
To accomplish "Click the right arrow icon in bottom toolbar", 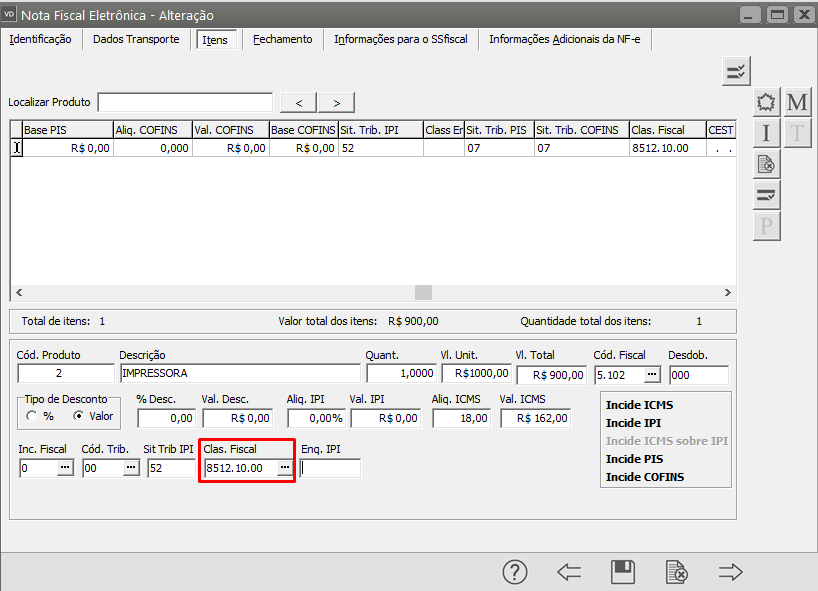I will tap(731, 572).
